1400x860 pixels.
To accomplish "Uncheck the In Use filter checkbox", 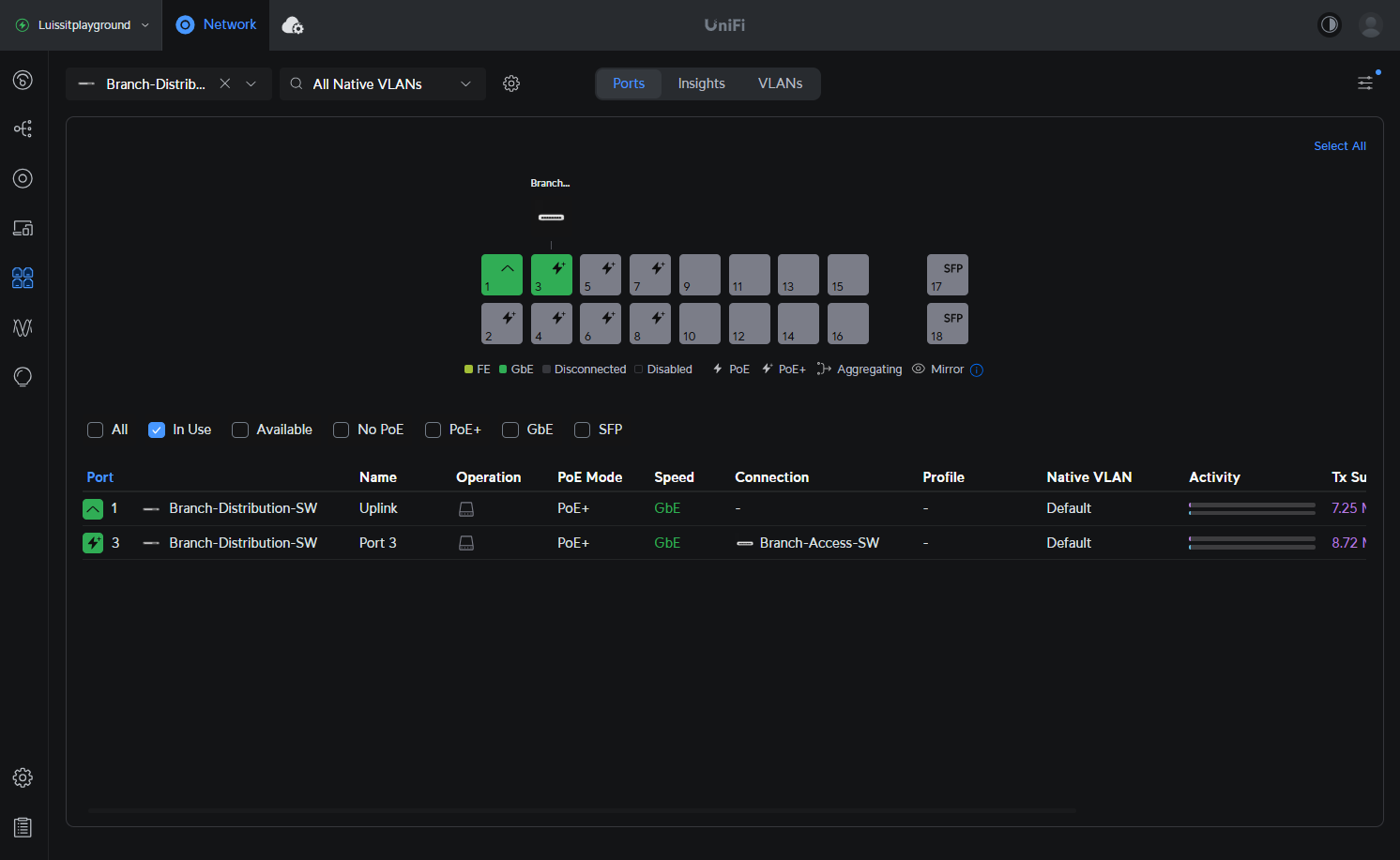I will [x=157, y=430].
